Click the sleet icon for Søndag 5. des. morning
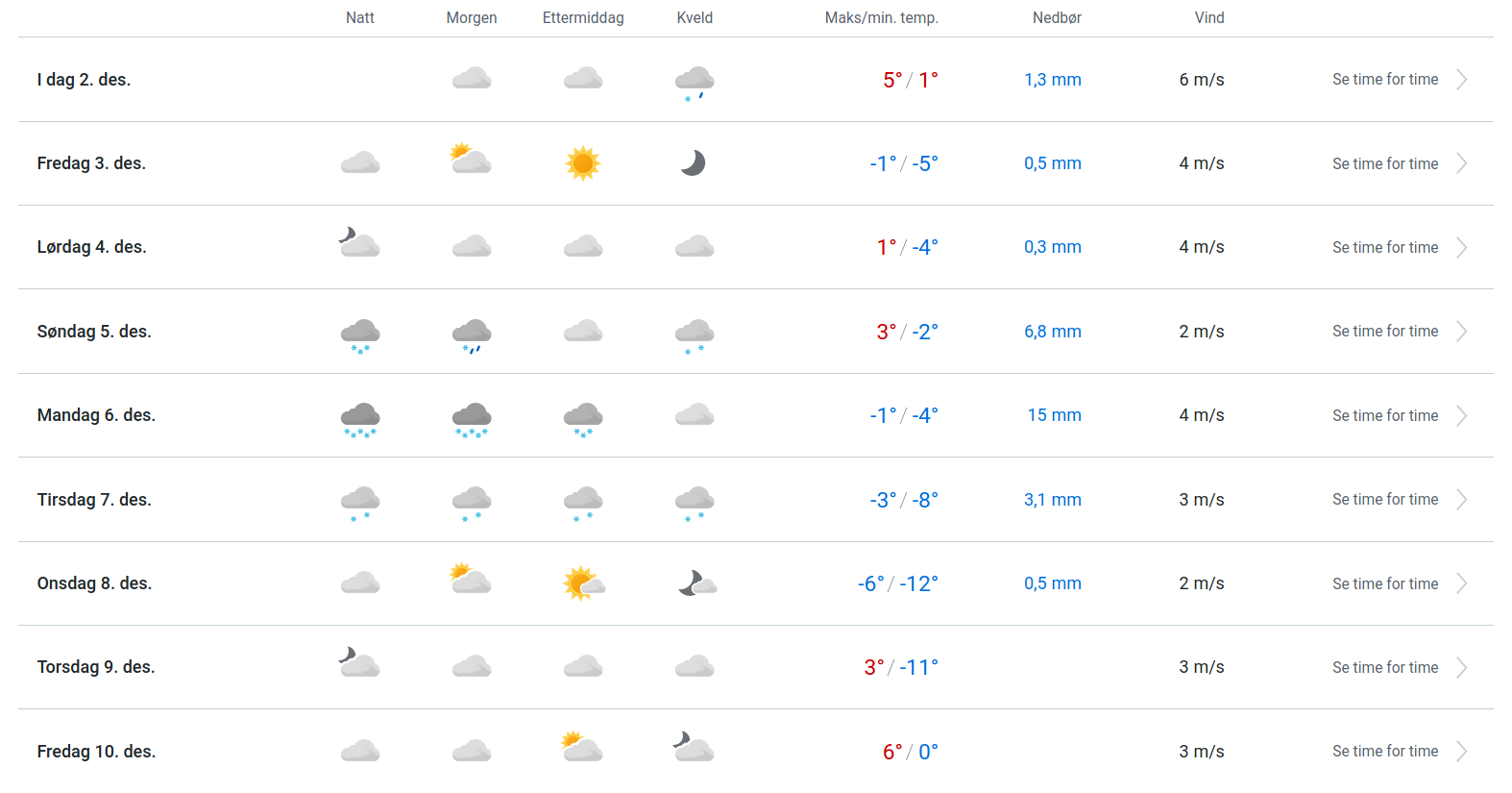This screenshot has width=1512, height=793. [472, 335]
